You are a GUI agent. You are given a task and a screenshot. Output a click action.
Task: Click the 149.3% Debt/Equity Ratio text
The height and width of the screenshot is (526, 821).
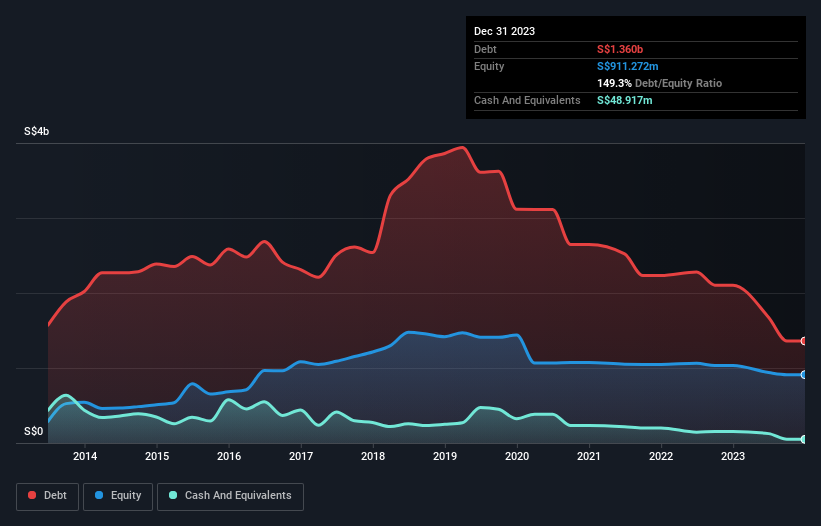coord(659,83)
